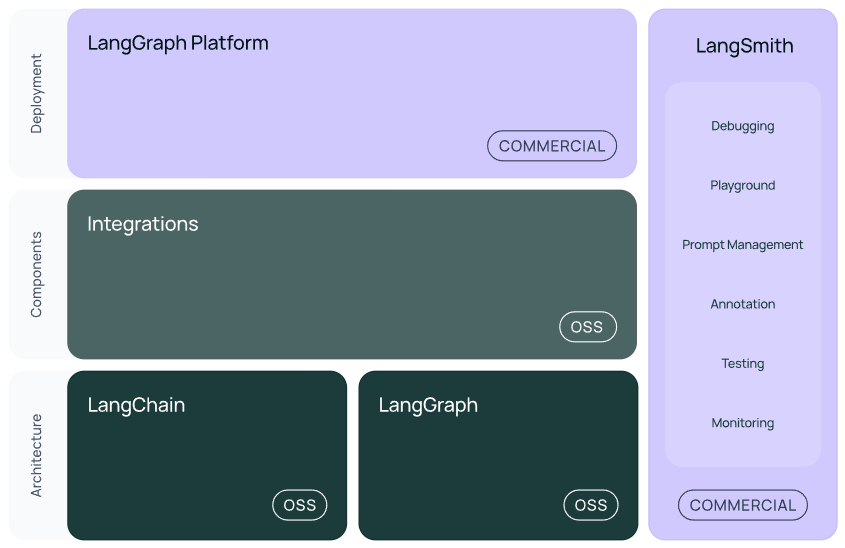Select the Components row label
The image size is (845, 548).
point(36,274)
